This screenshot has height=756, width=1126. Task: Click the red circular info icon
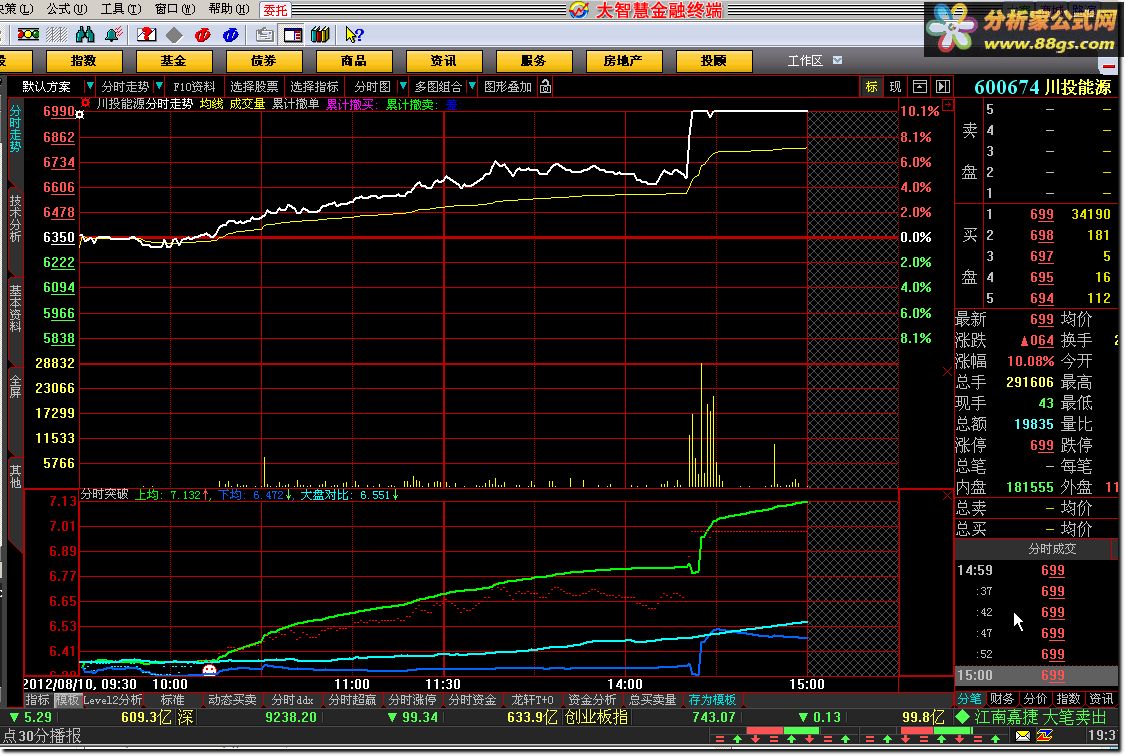[203, 34]
